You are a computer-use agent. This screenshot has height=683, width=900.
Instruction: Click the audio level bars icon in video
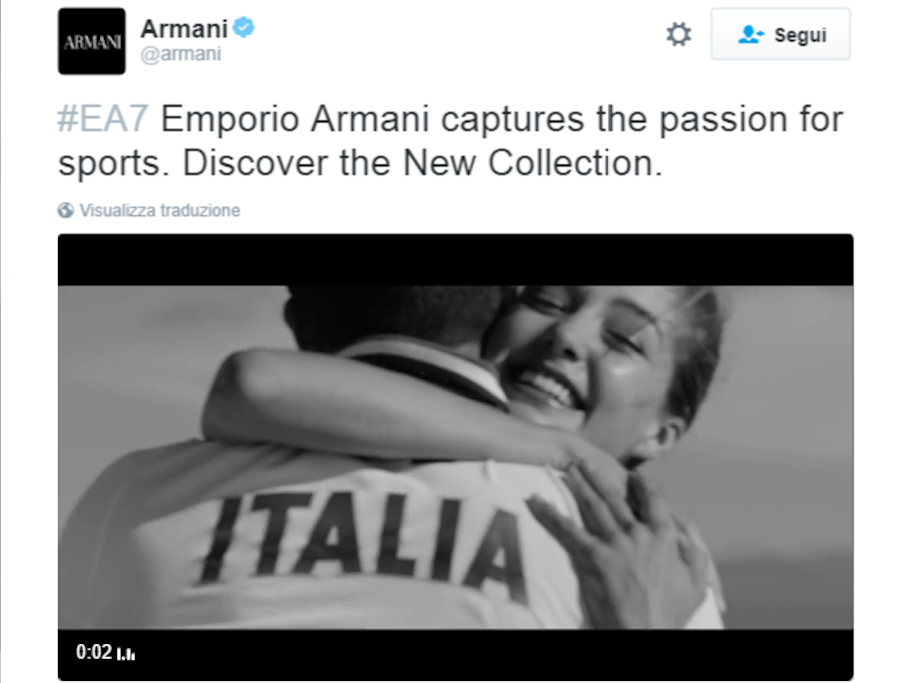pyautogui.click(x=126, y=654)
